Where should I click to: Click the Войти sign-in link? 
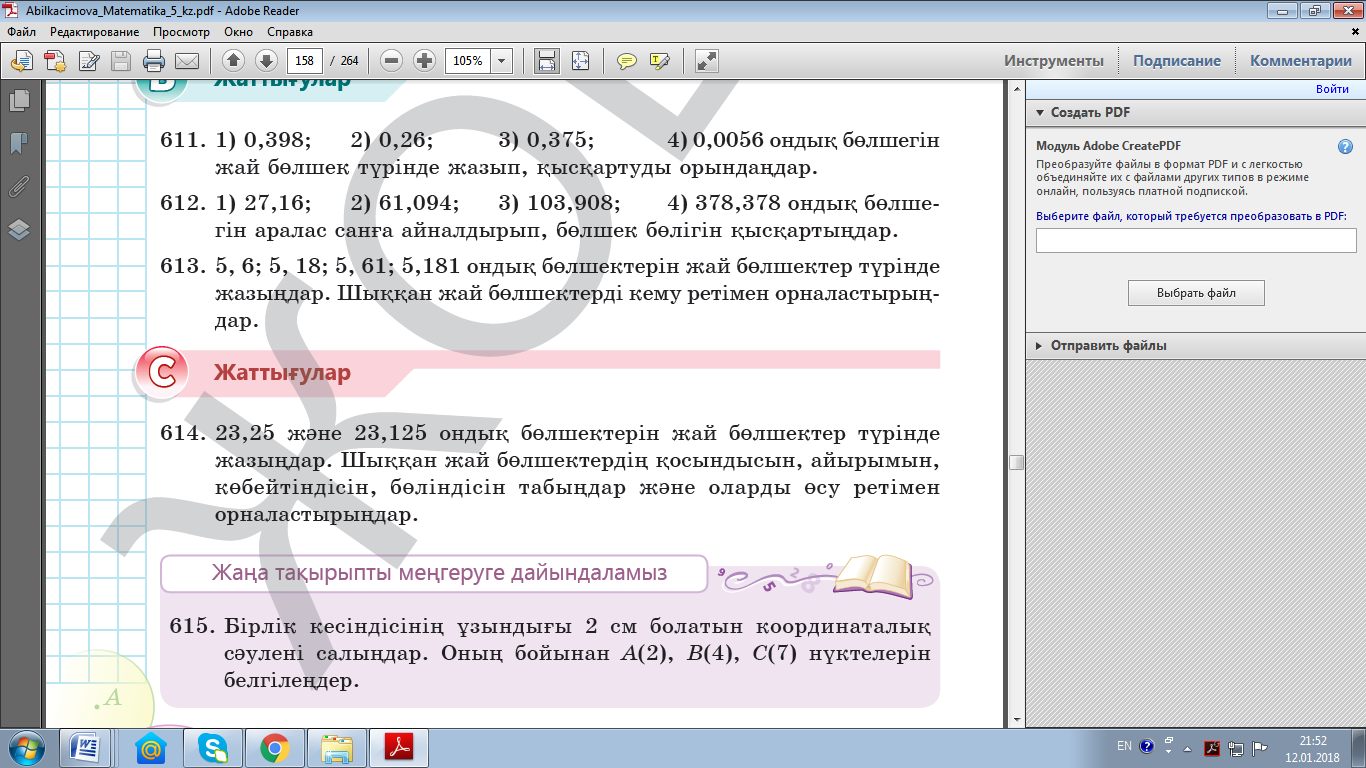[1332, 90]
